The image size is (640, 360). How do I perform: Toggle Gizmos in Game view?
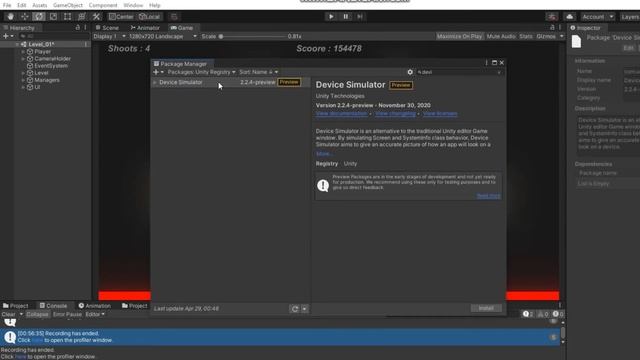pos(546,36)
